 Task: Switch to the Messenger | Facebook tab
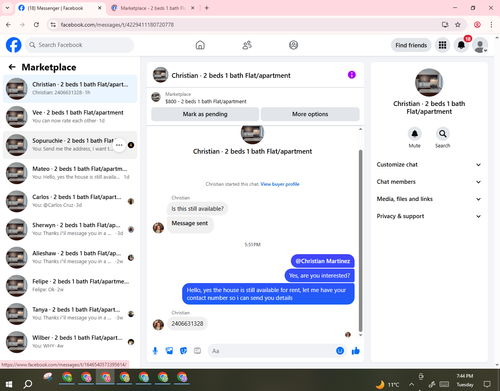point(56,8)
